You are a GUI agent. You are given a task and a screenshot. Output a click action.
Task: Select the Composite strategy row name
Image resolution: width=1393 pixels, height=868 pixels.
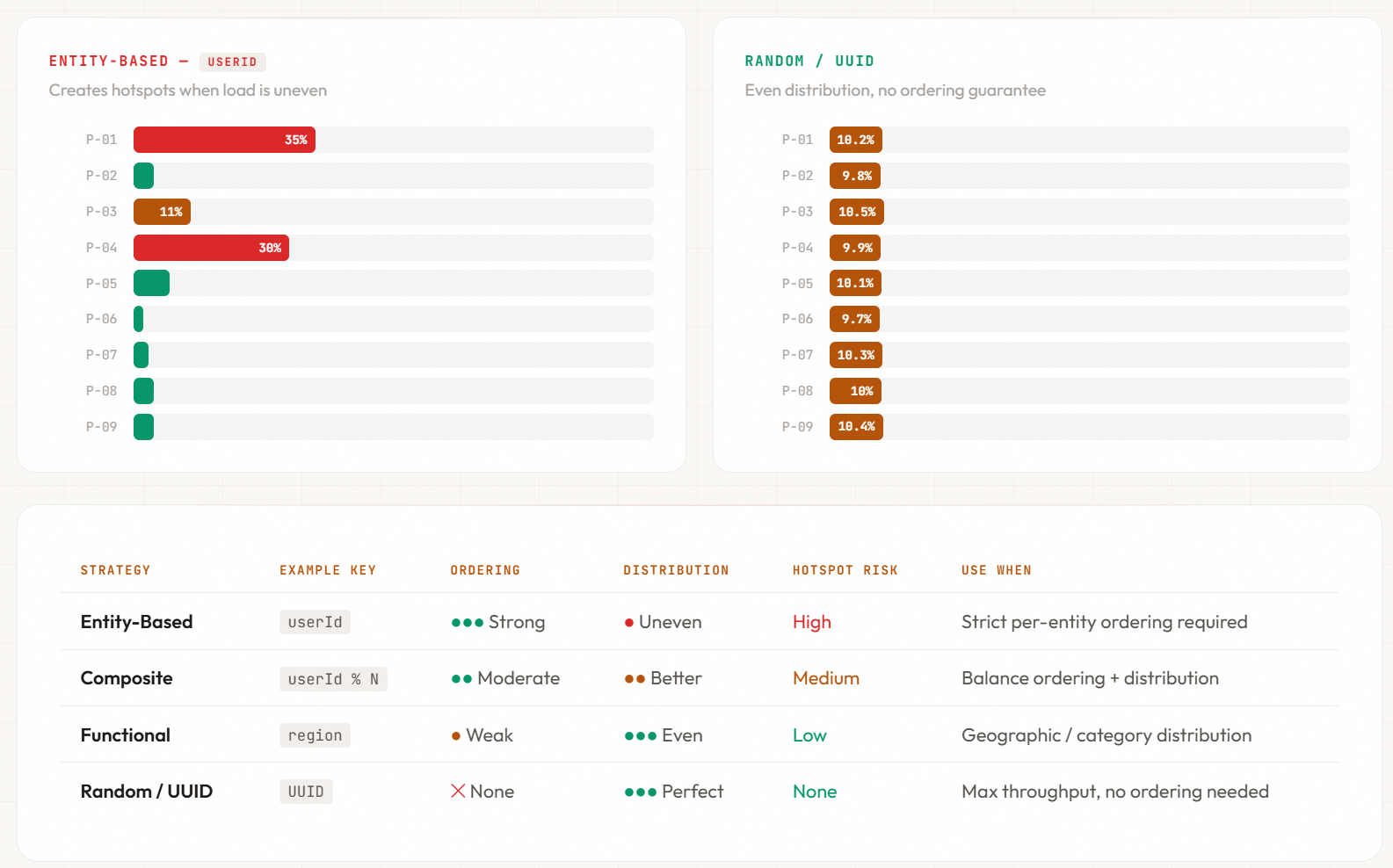click(x=127, y=678)
